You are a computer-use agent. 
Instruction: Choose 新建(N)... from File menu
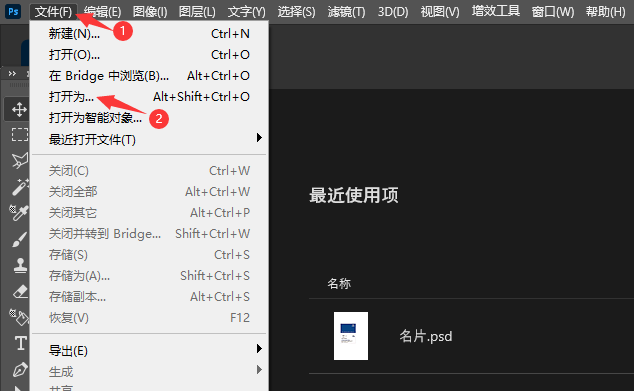click(149, 34)
